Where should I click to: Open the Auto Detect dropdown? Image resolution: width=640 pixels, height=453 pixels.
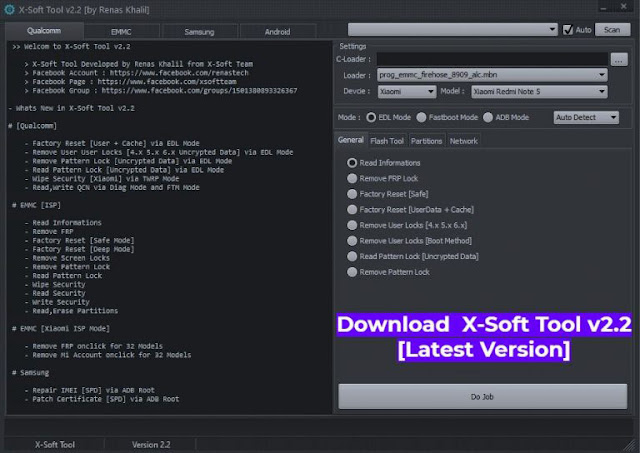586,118
